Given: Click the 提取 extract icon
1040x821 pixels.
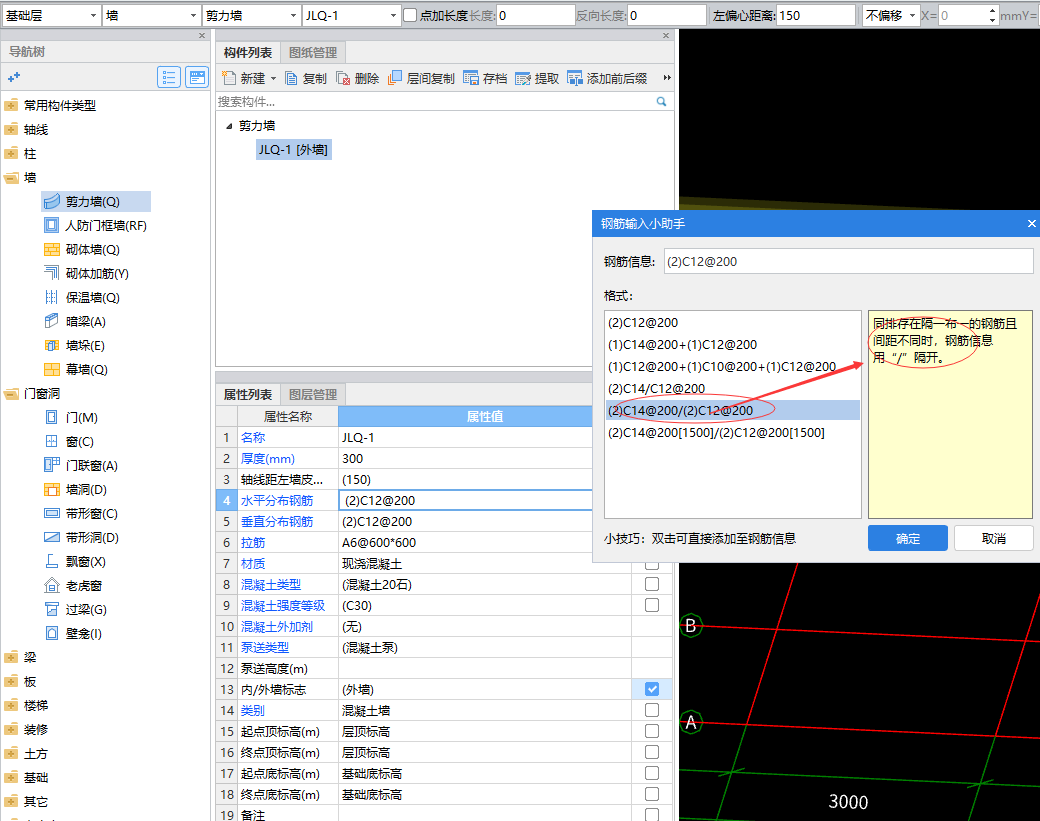Looking at the screenshot, I should click(x=523, y=78).
